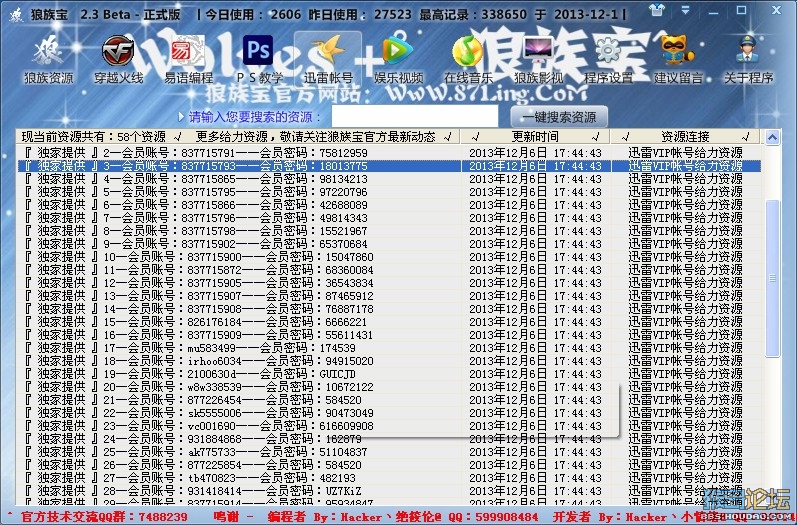Focus the resource search input box
The height and width of the screenshot is (525, 797).
point(414,116)
